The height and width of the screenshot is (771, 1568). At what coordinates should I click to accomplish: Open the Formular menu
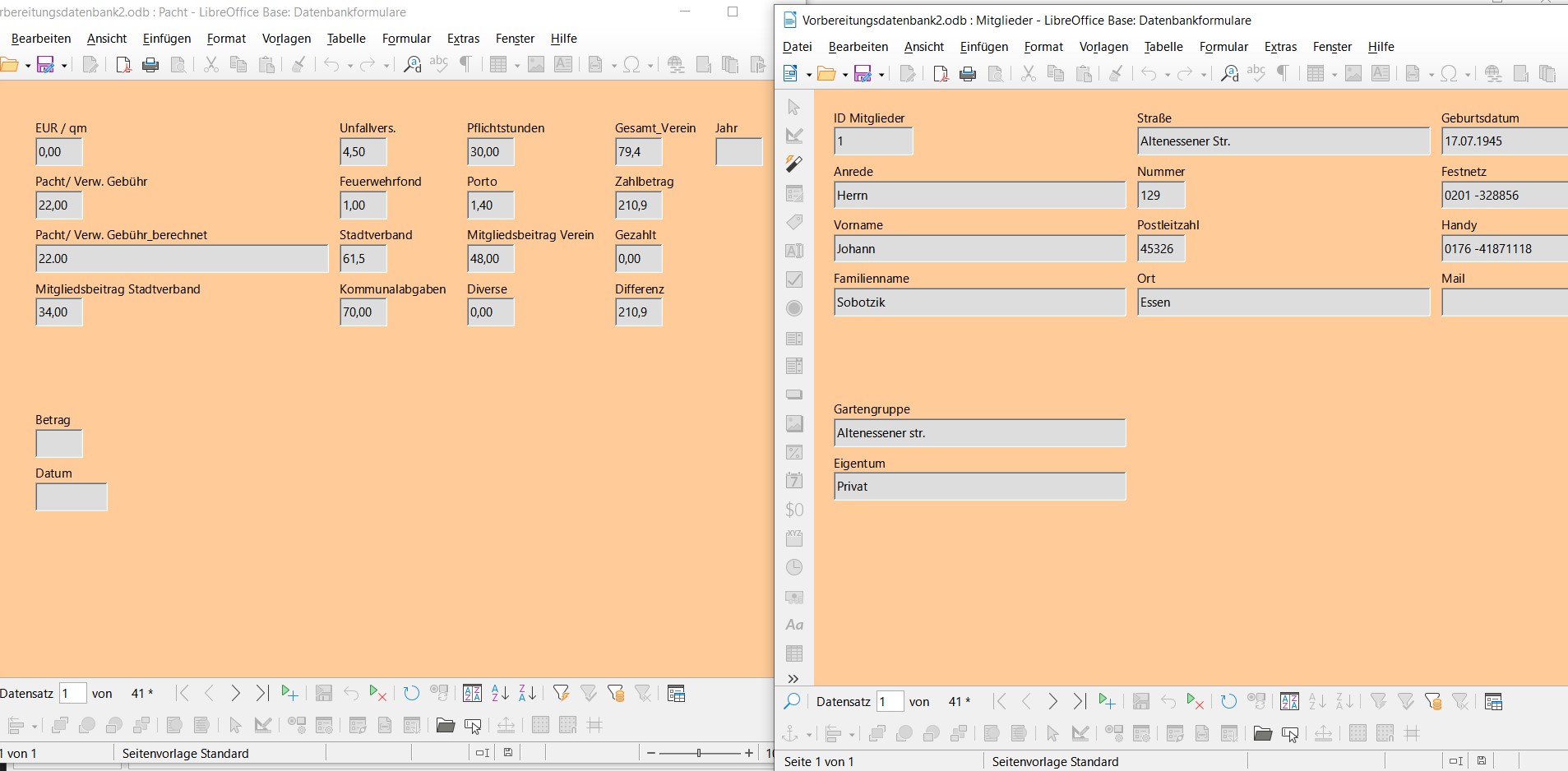[1223, 47]
